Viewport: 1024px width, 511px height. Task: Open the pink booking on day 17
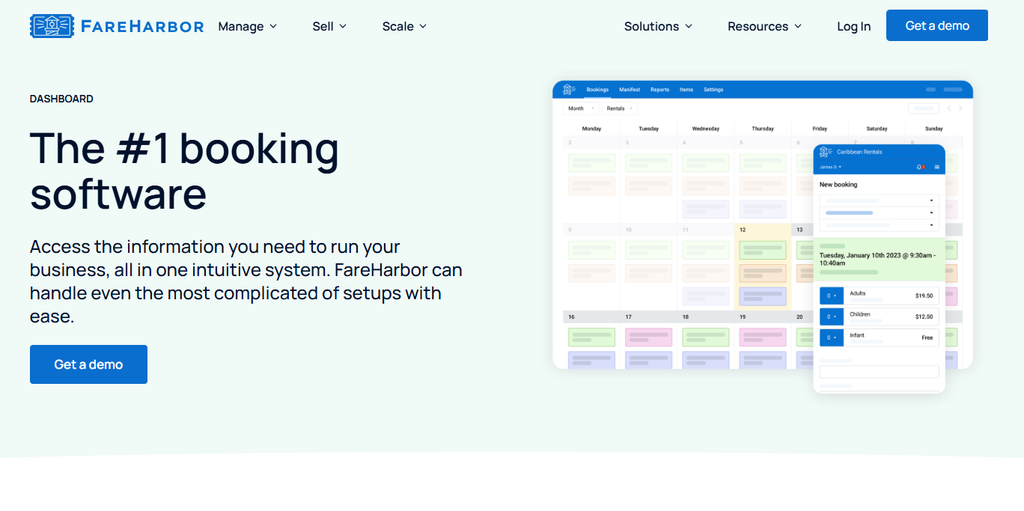point(648,337)
